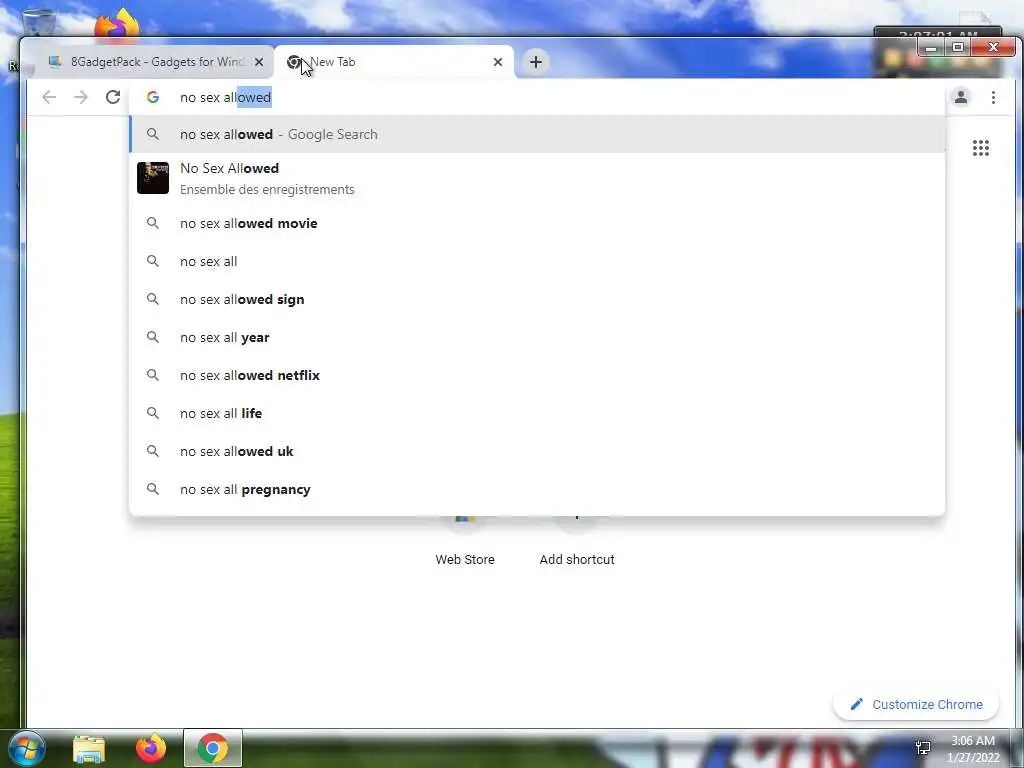Pick the 'no sex allowed movie' suggestion

tap(537, 223)
